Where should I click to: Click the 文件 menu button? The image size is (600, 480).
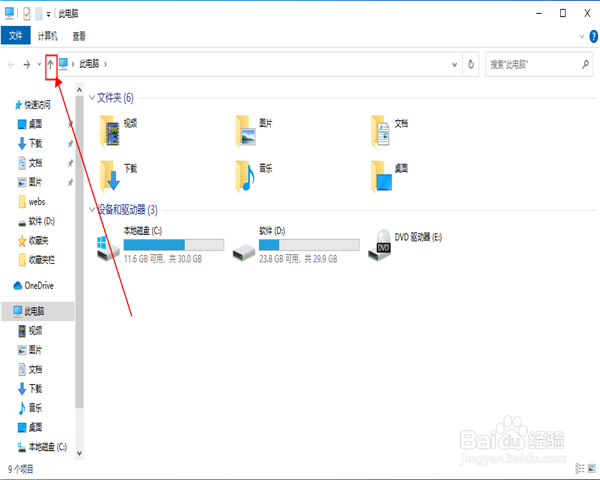pyautogui.click(x=16, y=36)
